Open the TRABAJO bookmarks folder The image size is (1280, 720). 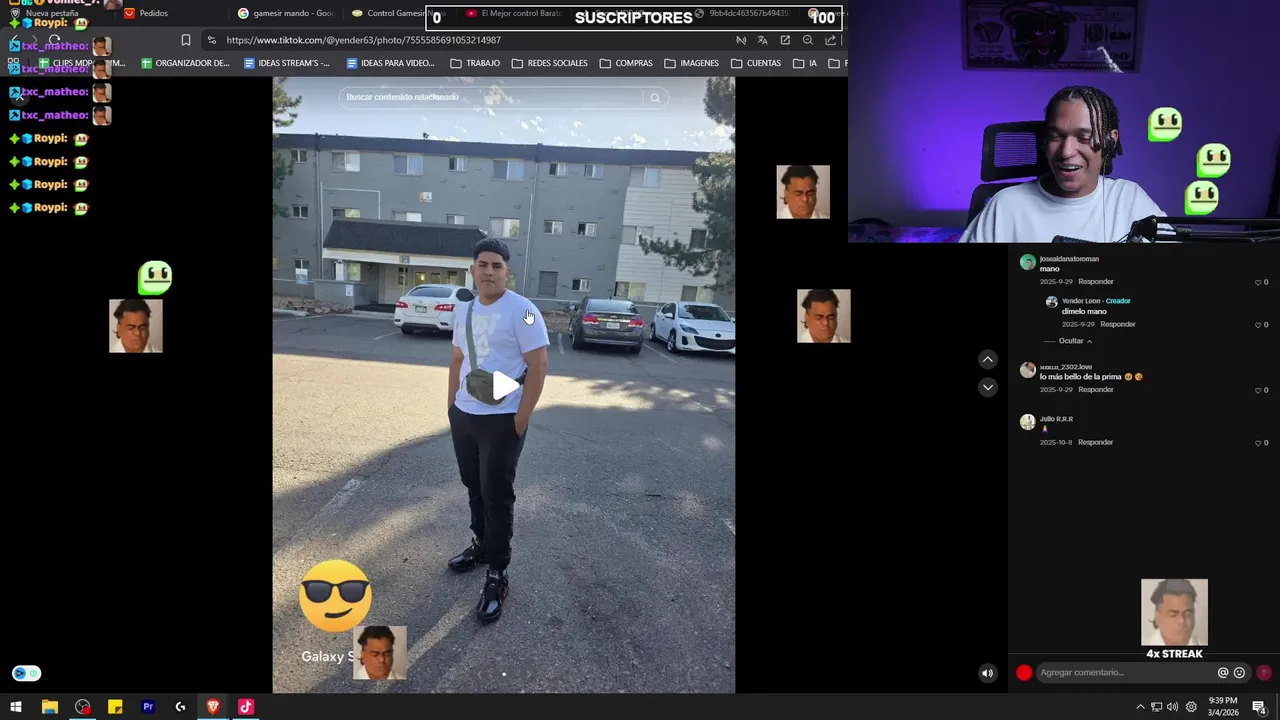click(x=475, y=63)
